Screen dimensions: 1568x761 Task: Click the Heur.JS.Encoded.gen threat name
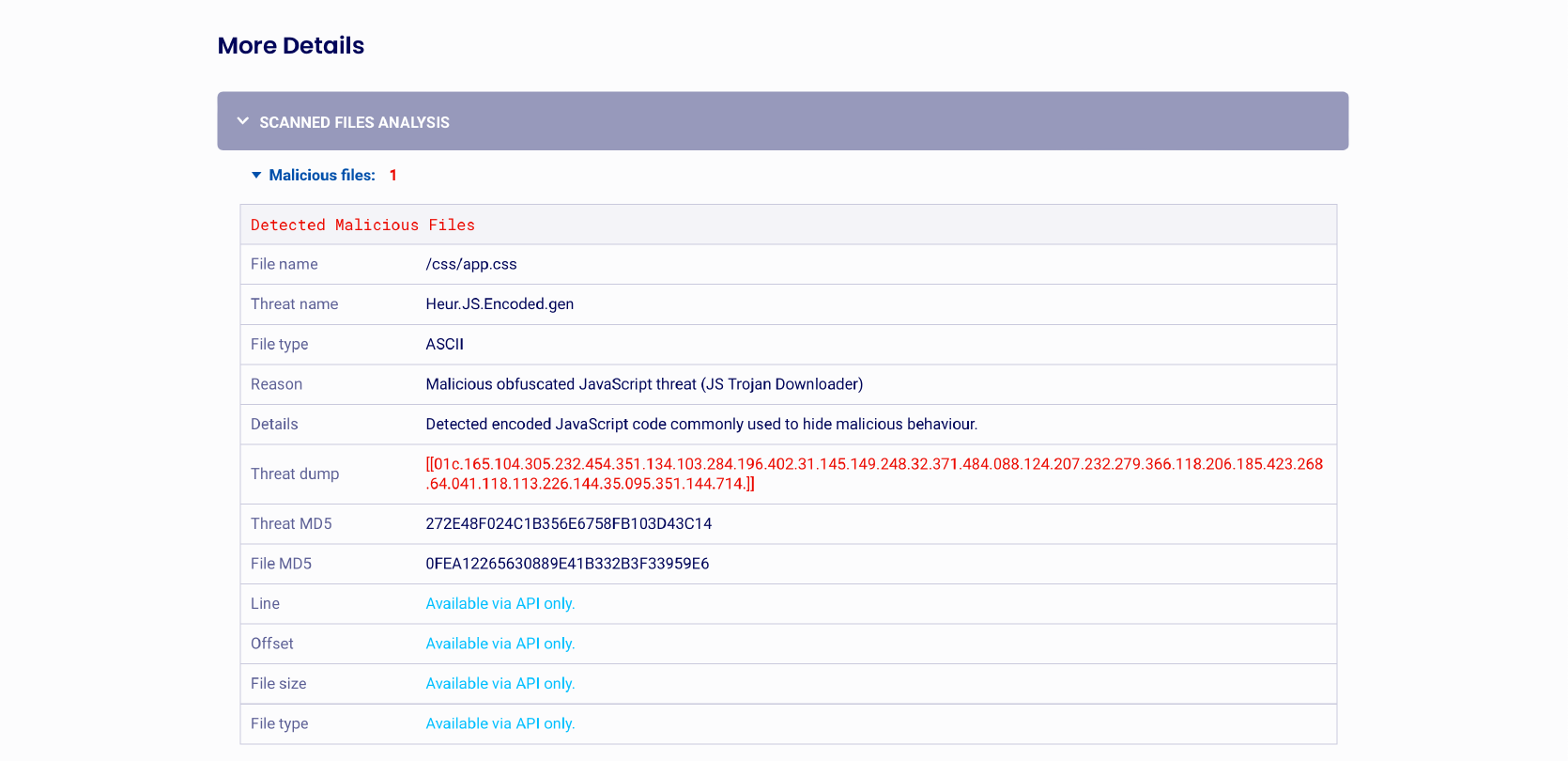500,304
